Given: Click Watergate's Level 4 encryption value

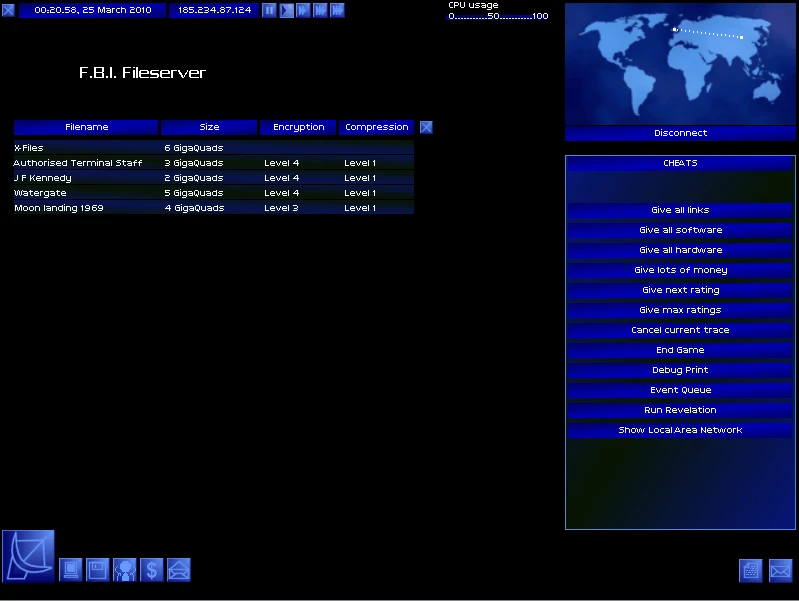Looking at the screenshot, I should [x=281, y=193].
